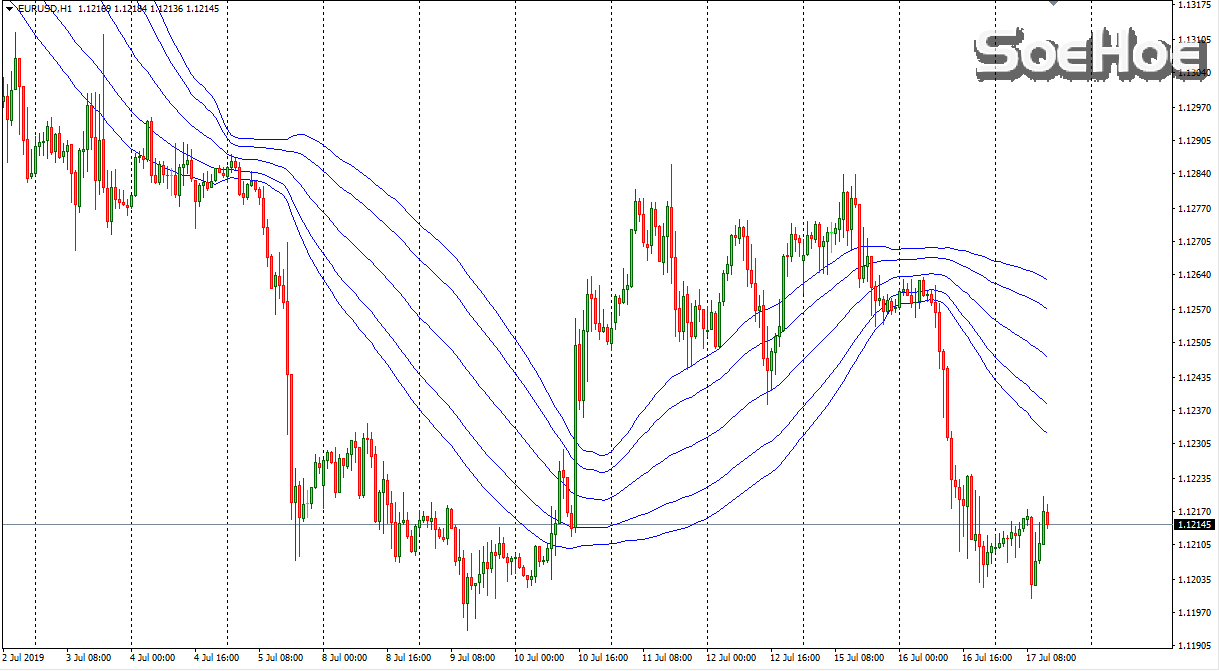Click the black triangle beside EURUSD,H1
The height and width of the screenshot is (671, 1219).
point(9,8)
